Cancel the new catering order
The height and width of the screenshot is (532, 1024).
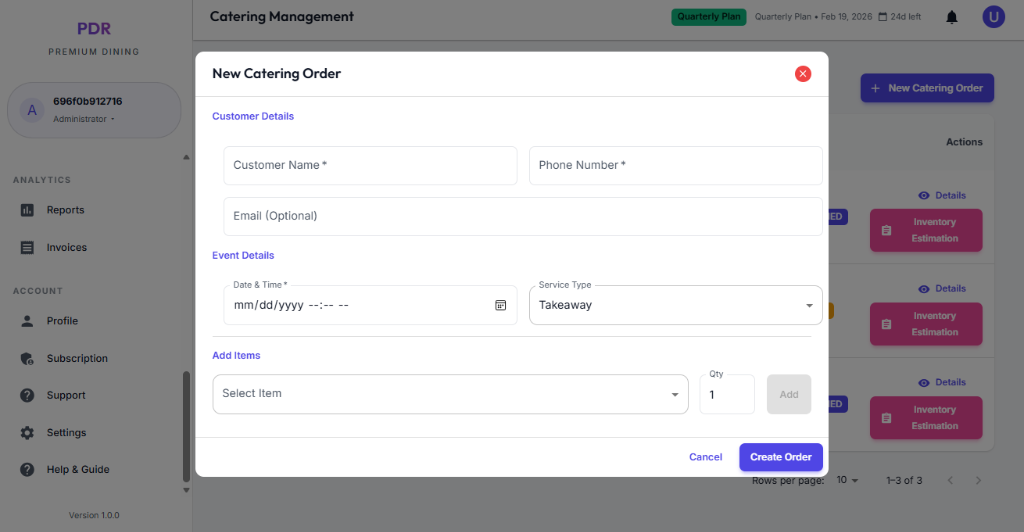705,457
